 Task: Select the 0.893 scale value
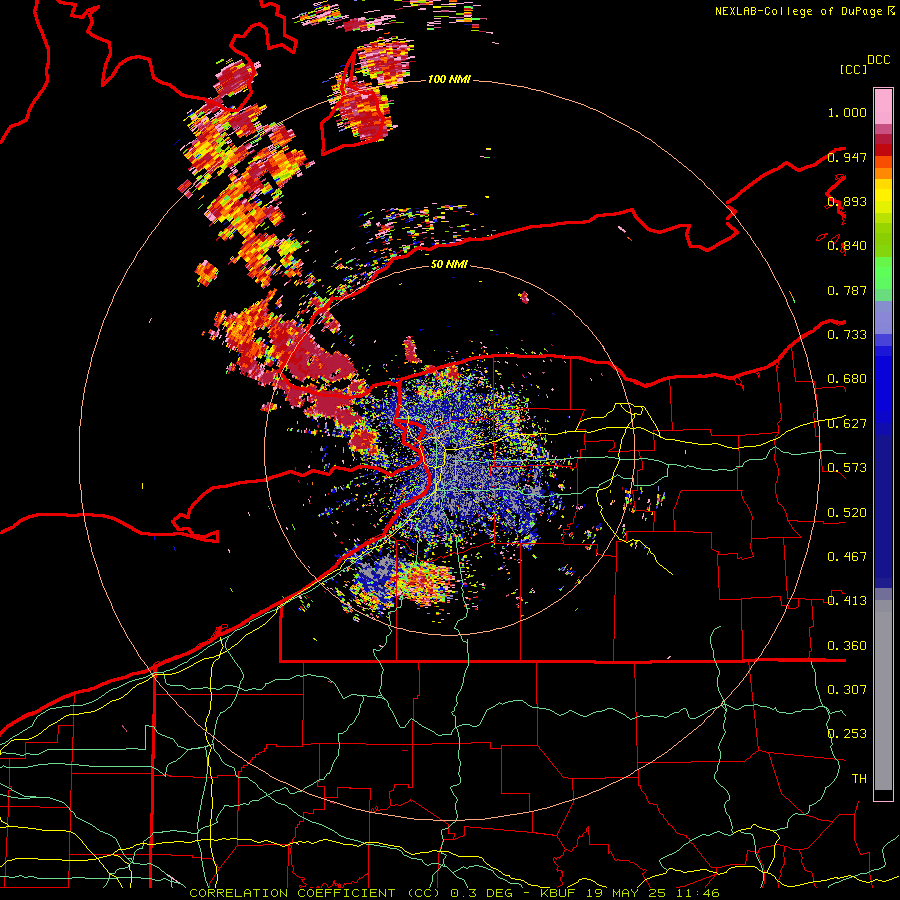847,201
